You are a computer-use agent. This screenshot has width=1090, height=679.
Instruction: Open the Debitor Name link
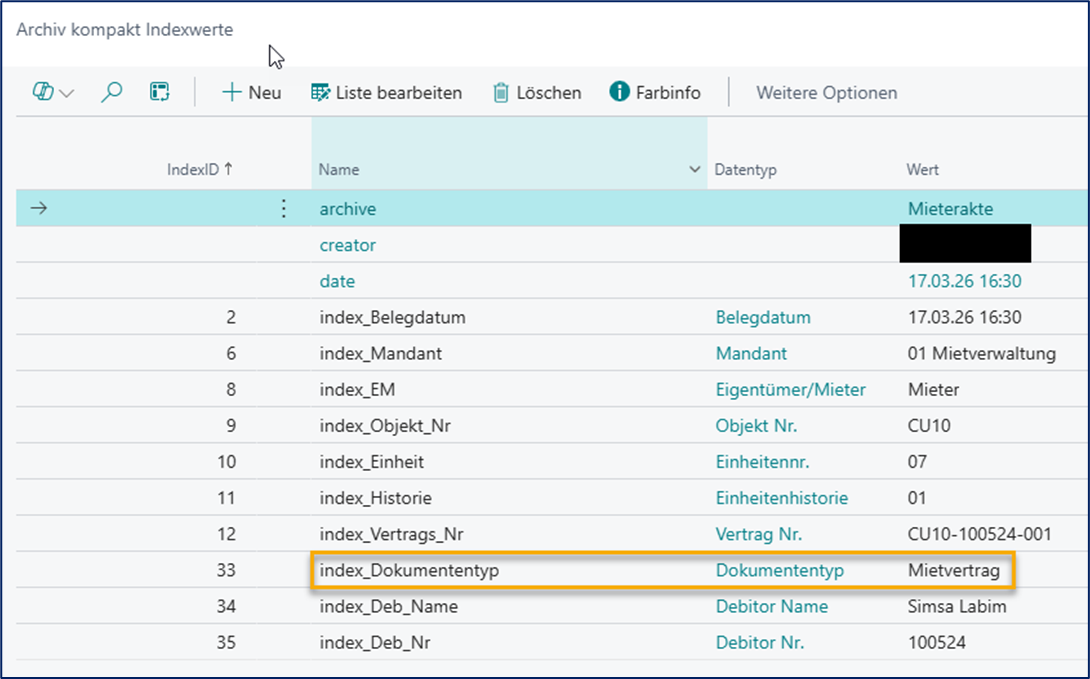(772, 606)
